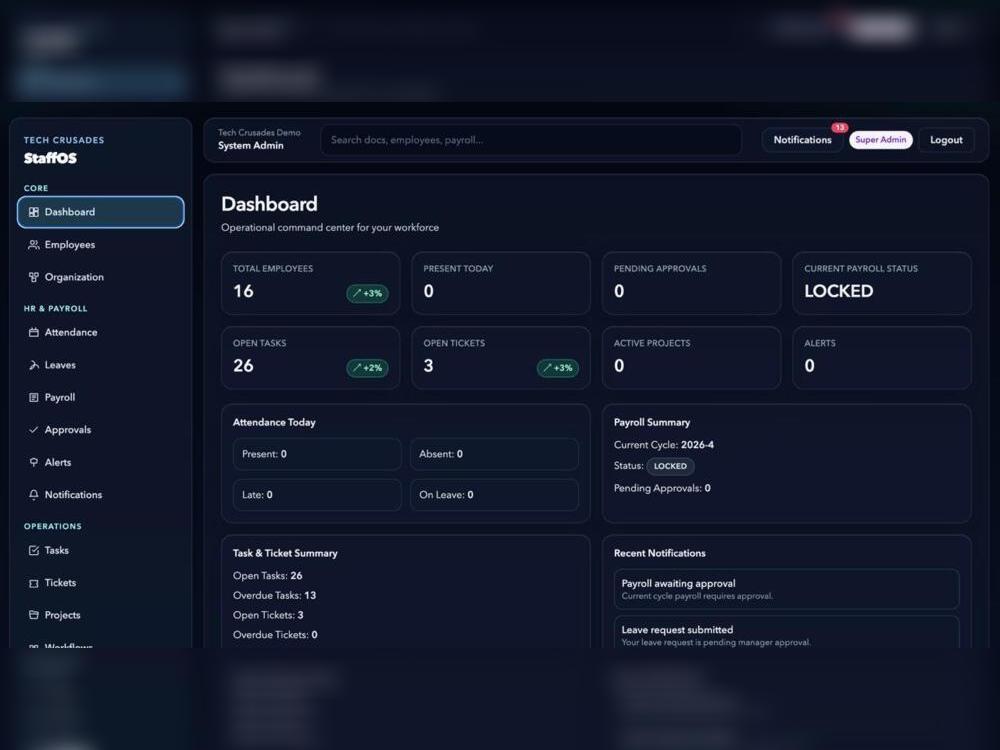Click the Organization hierarchy icon
The width and height of the screenshot is (1000, 750).
(34, 277)
